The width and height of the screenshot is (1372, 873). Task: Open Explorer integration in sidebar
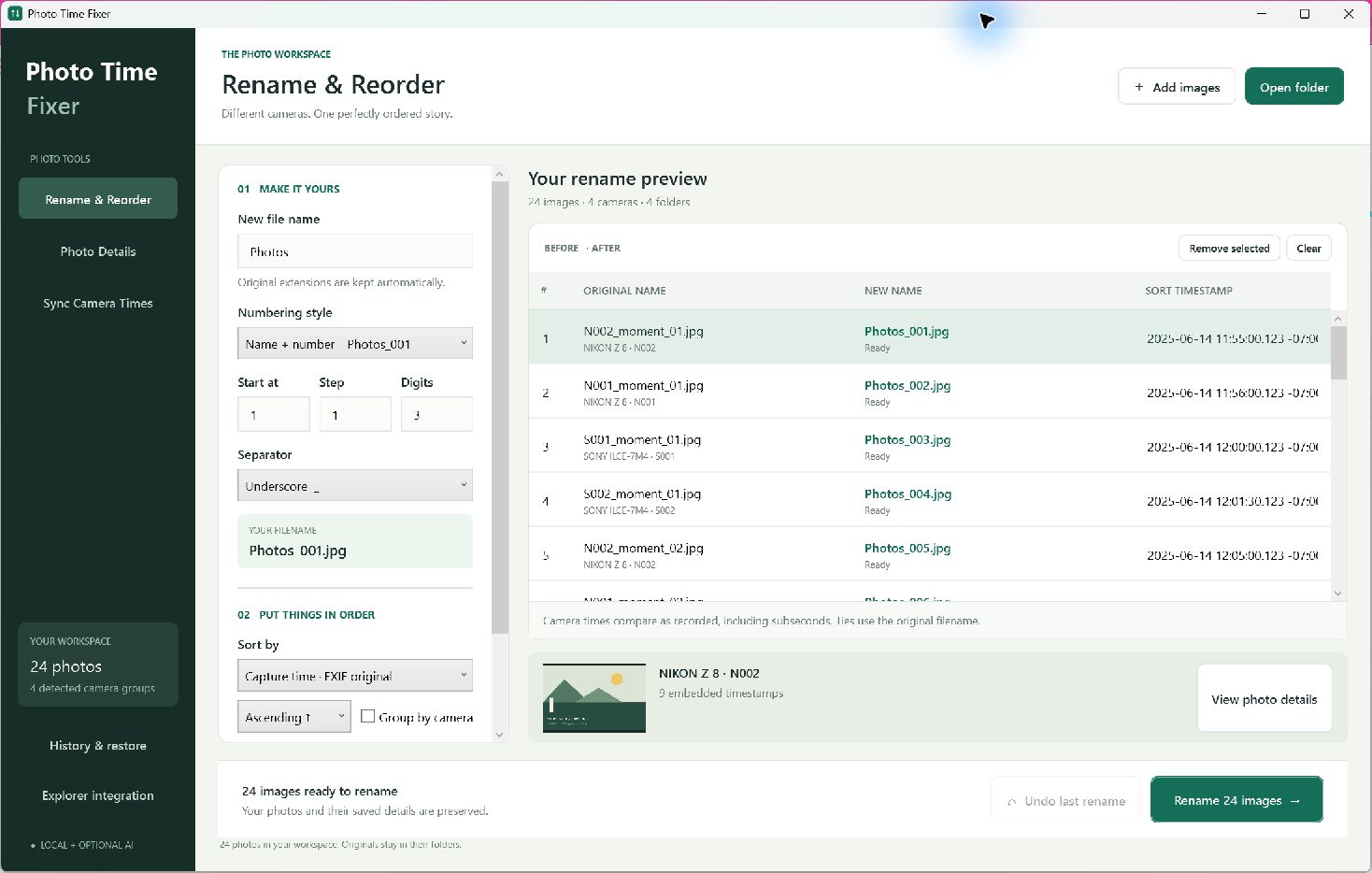click(x=98, y=795)
